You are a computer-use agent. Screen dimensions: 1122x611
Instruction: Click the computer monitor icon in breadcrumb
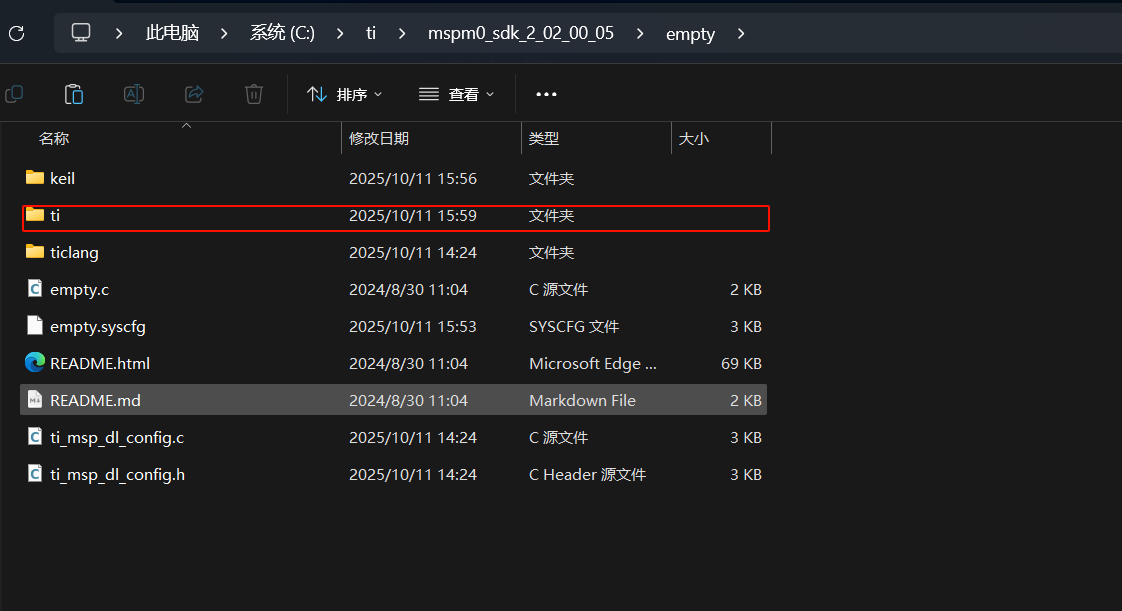(81, 33)
